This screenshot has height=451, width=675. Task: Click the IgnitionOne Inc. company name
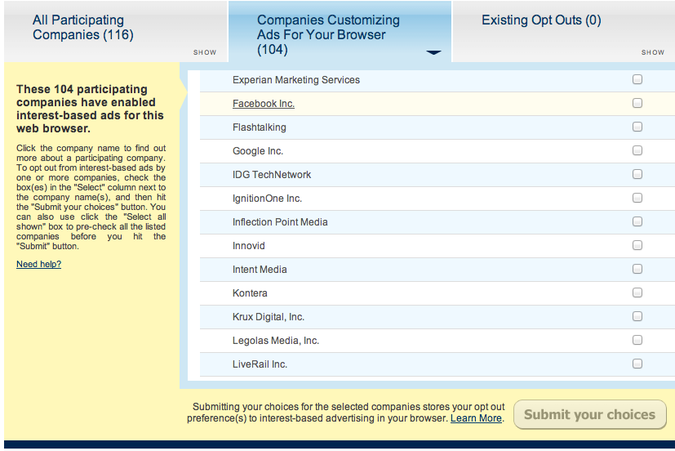[x=267, y=198]
